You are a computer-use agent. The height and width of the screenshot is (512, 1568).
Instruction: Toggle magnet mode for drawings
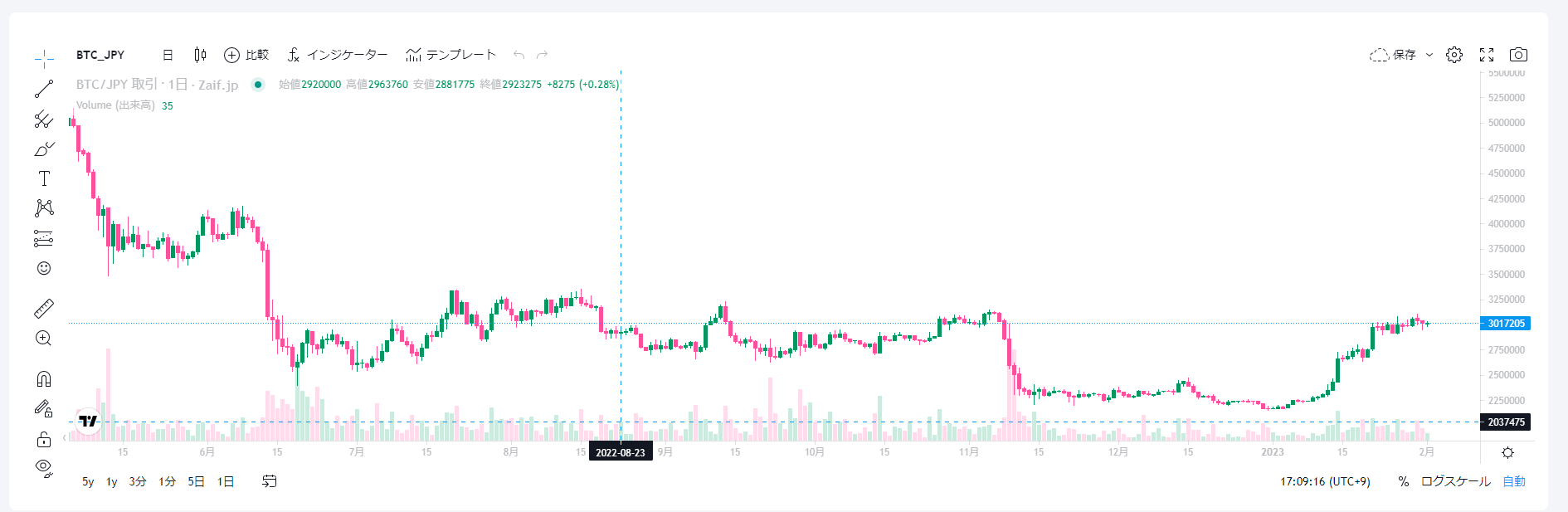click(x=44, y=379)
